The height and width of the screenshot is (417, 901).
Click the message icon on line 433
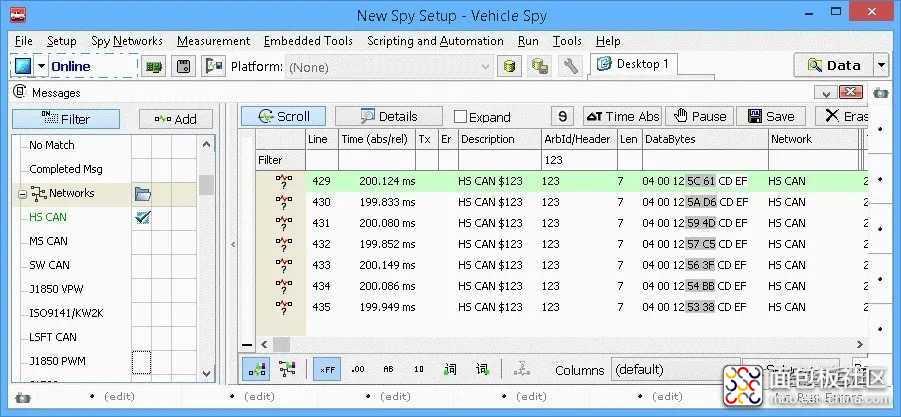coord(283,265)
